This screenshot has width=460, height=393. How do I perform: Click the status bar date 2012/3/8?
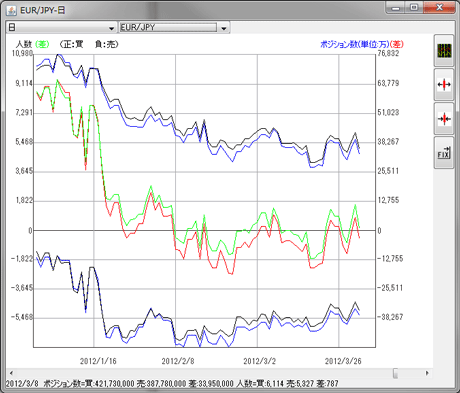pyautogui.click(x=22, y=384)
